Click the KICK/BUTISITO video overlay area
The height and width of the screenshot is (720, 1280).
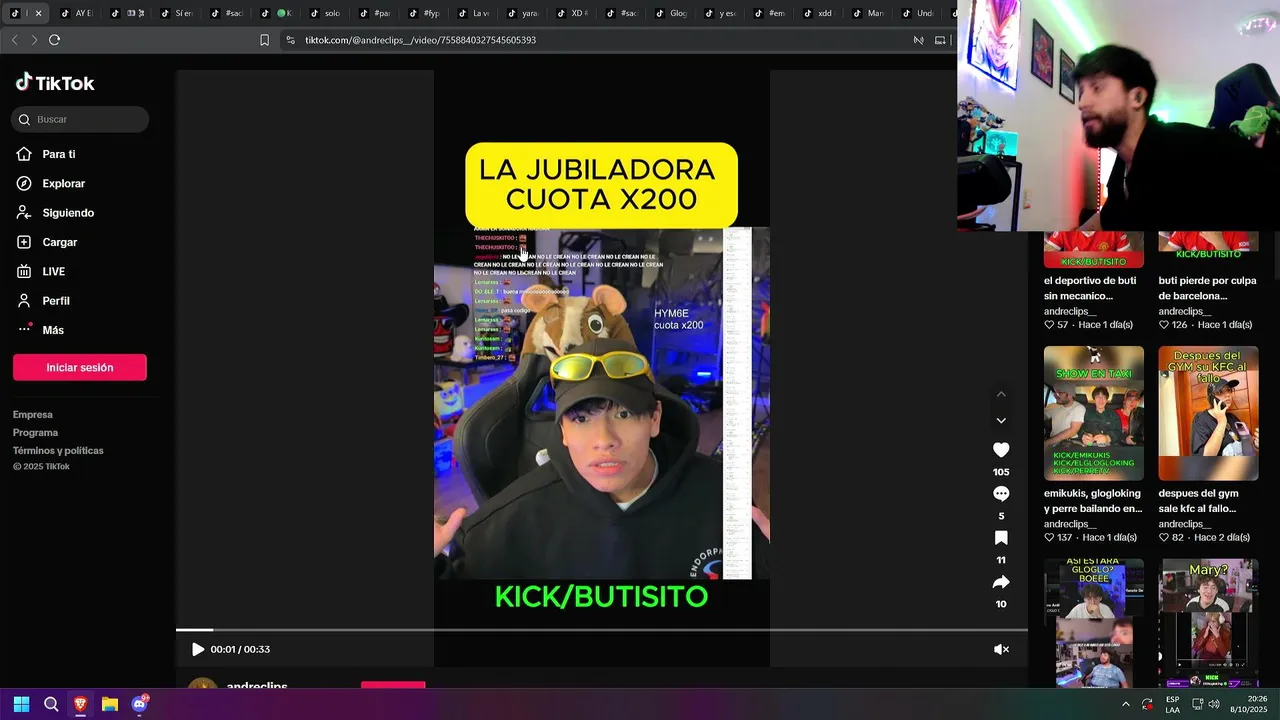pos(601,597)
